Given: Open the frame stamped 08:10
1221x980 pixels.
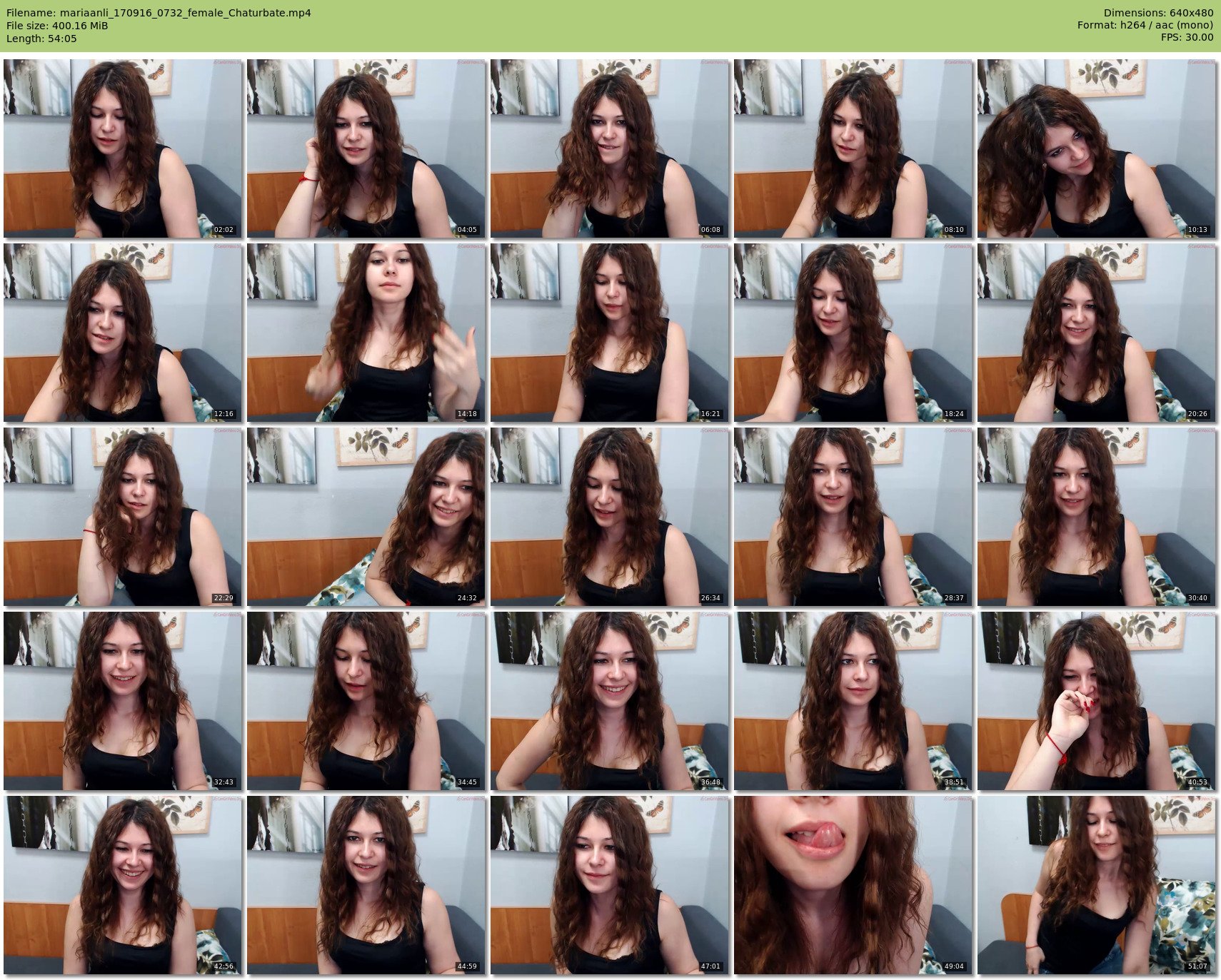Looking at the screenshot, I should point(853,148).
